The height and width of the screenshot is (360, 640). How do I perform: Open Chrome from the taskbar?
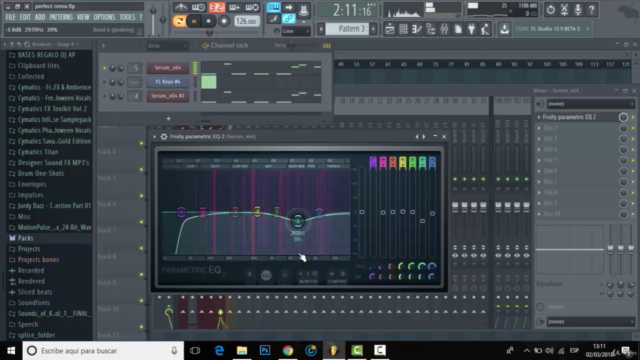(x=288, y=351)
